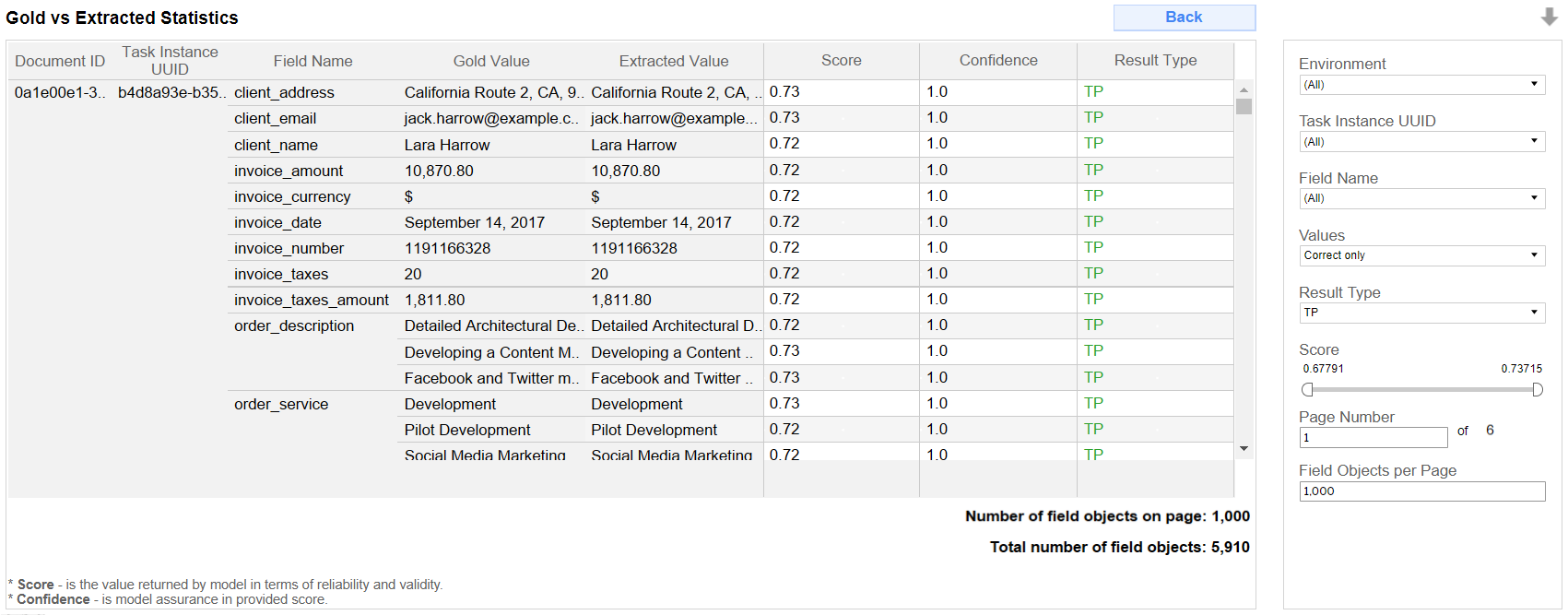Viewport: 1568px width, 615px height.
Task: Click the client_email field name cell
Action: pyautogui.click(x=276, y=119)
